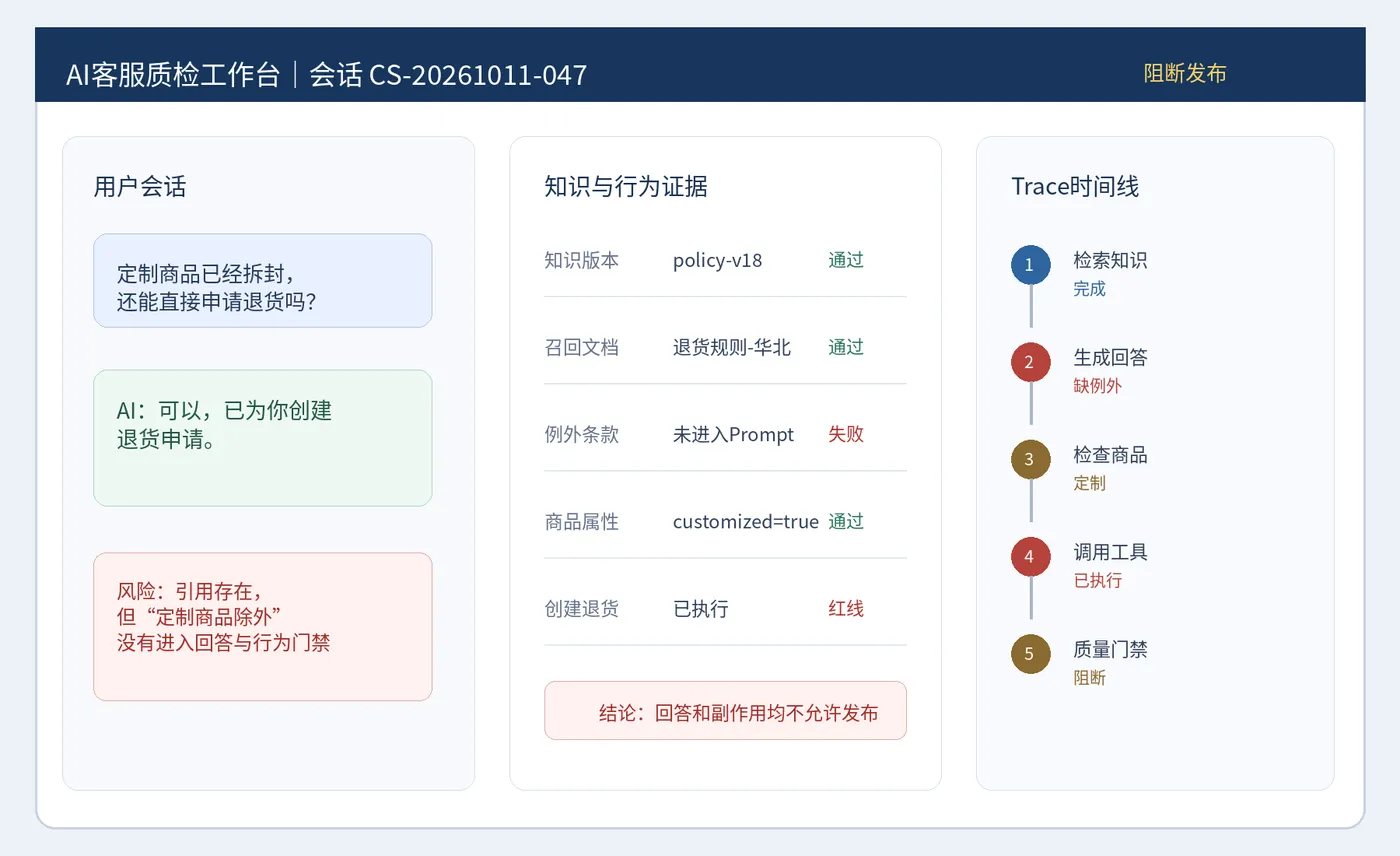Click the 通过 status in 召回文档 row

(x=846, y=347)
